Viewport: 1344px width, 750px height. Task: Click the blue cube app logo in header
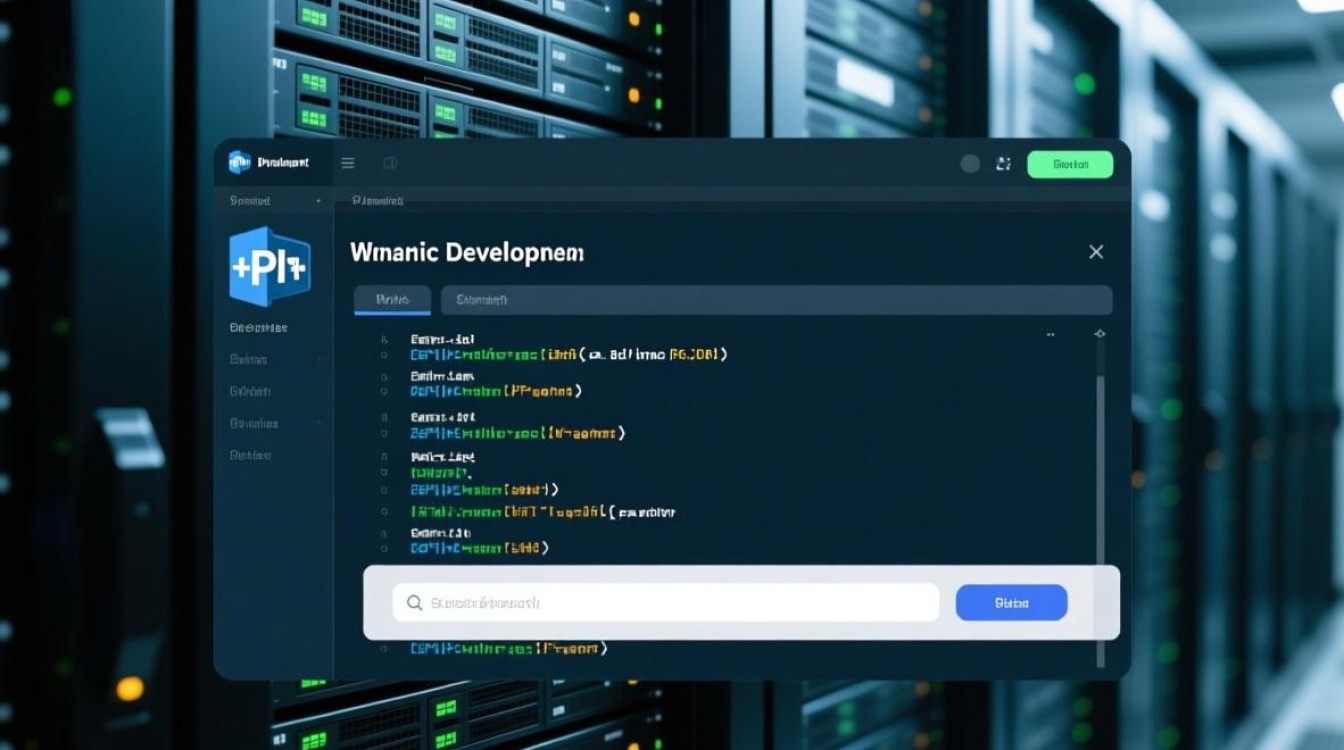239,162
